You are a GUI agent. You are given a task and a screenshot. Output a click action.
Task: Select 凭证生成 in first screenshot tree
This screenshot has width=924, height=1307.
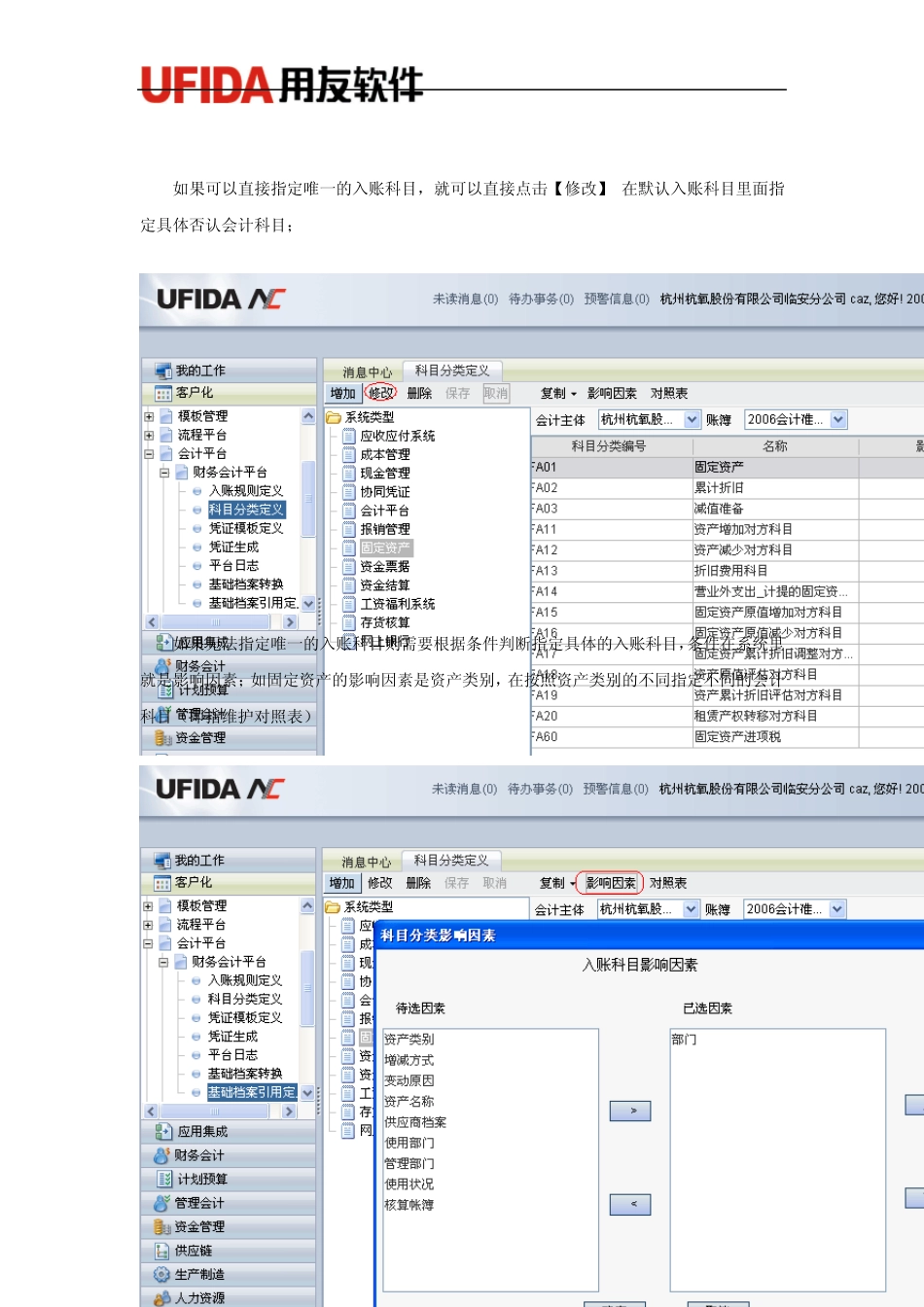coord(233,547)
